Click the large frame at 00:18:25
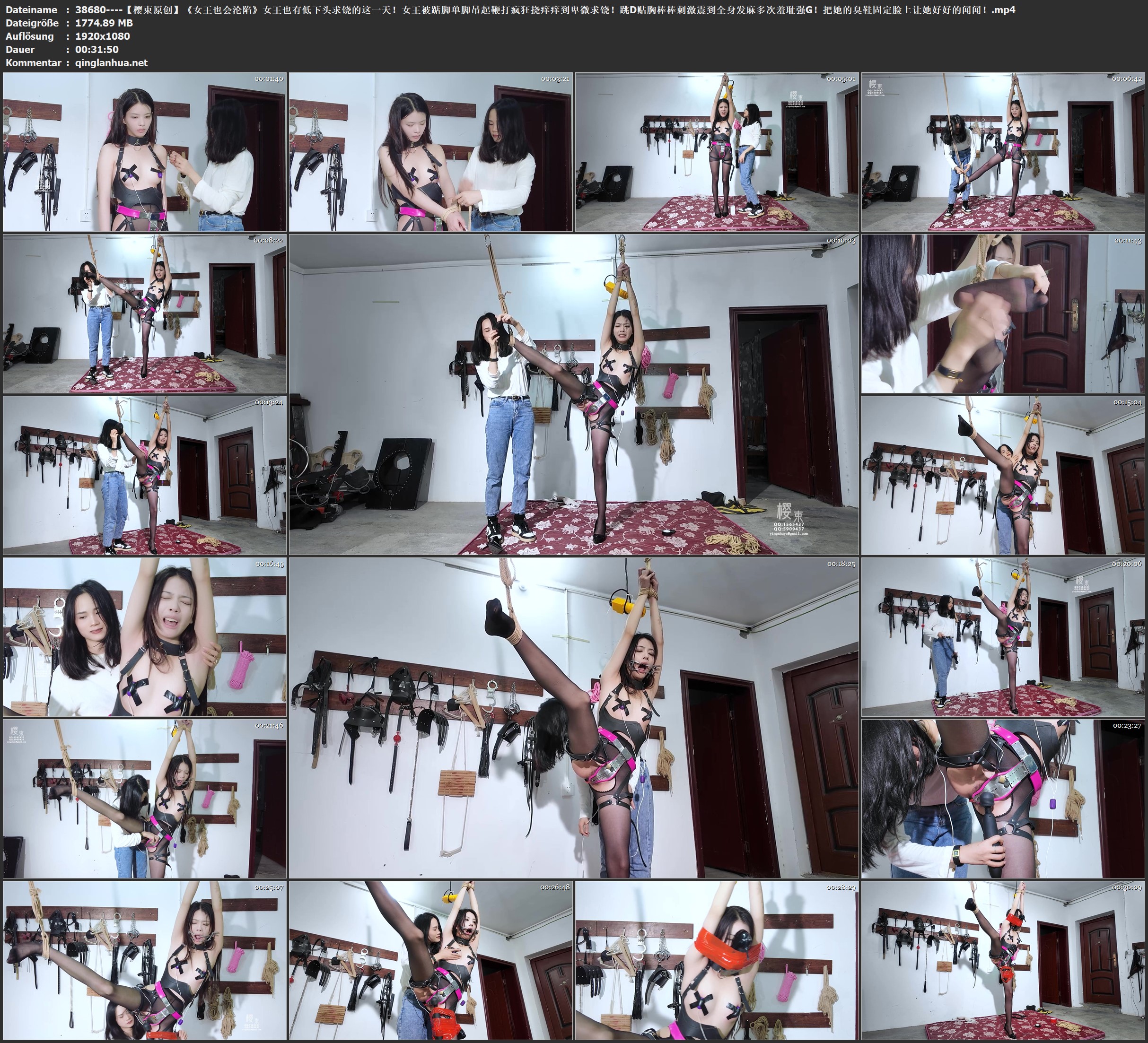 point(573,717)
